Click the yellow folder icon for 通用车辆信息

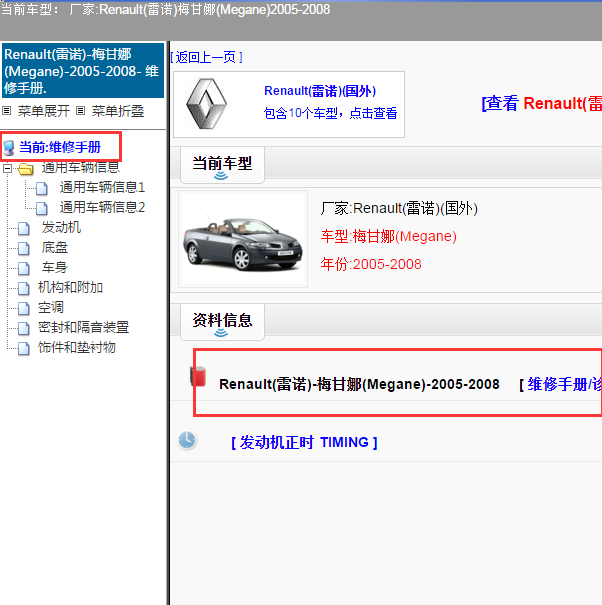[25, 169]
